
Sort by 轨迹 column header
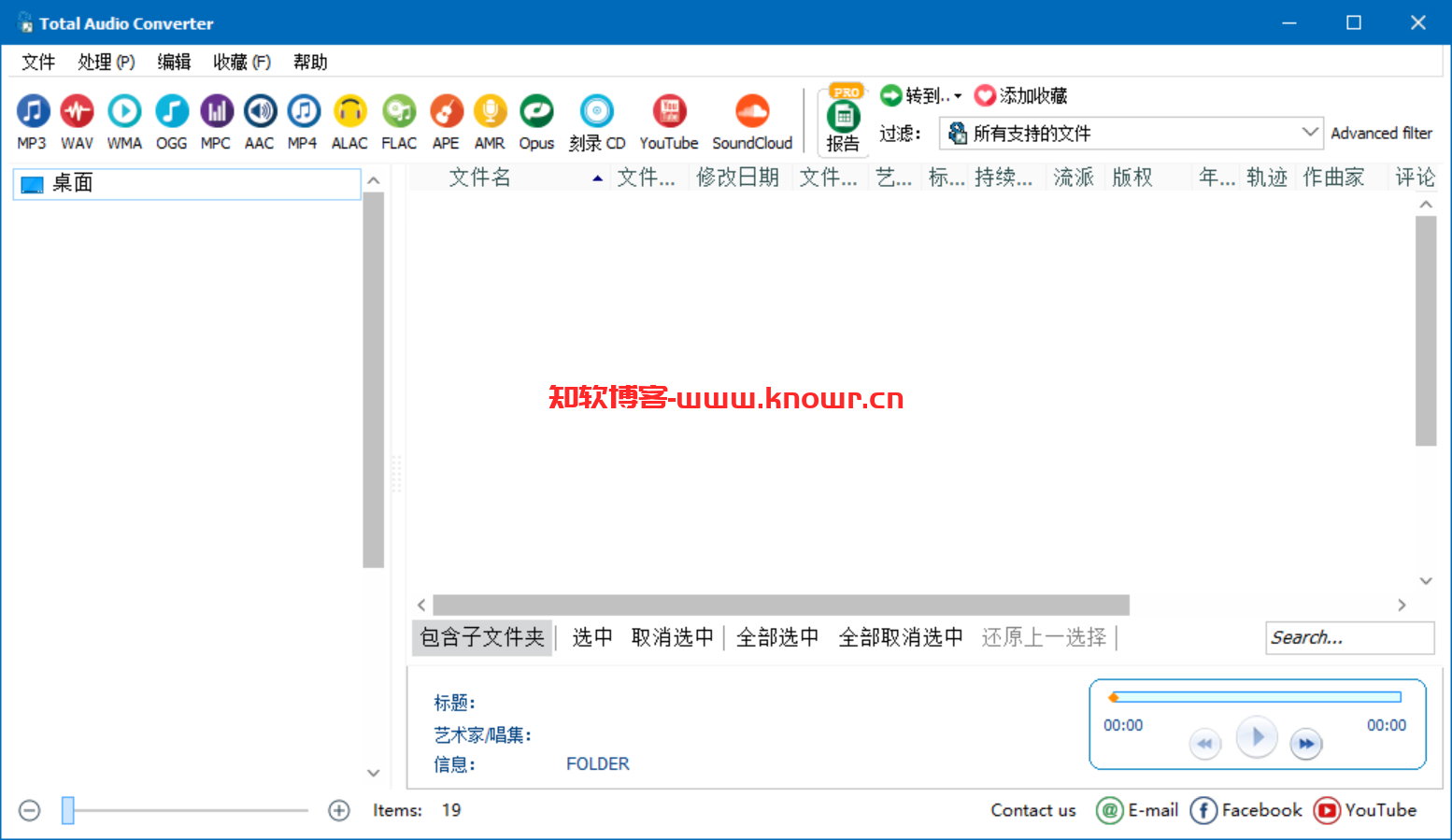pos(1267,178)
